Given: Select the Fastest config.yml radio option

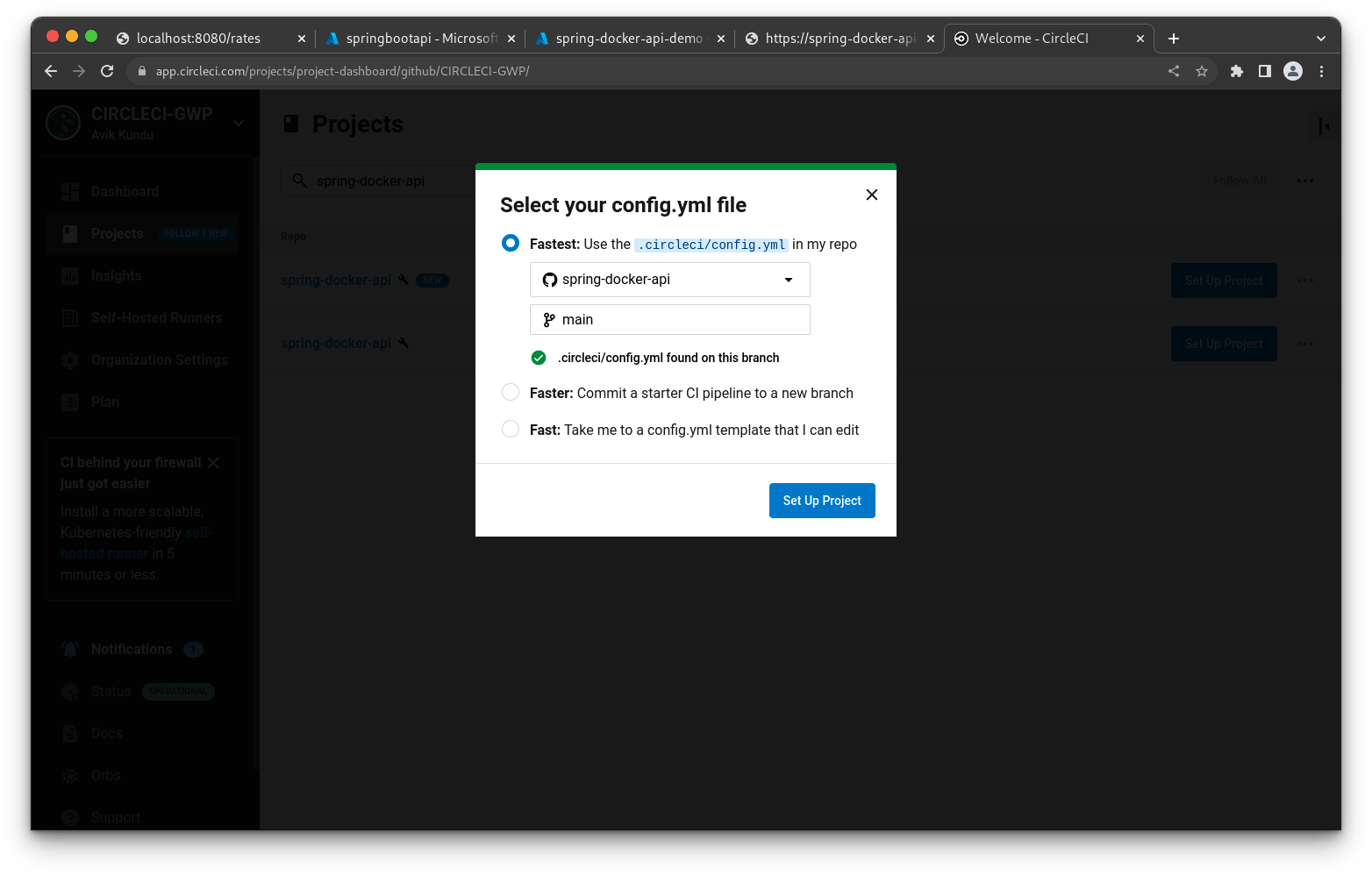Looking at the screenshot, I should (x=511, y=243).
